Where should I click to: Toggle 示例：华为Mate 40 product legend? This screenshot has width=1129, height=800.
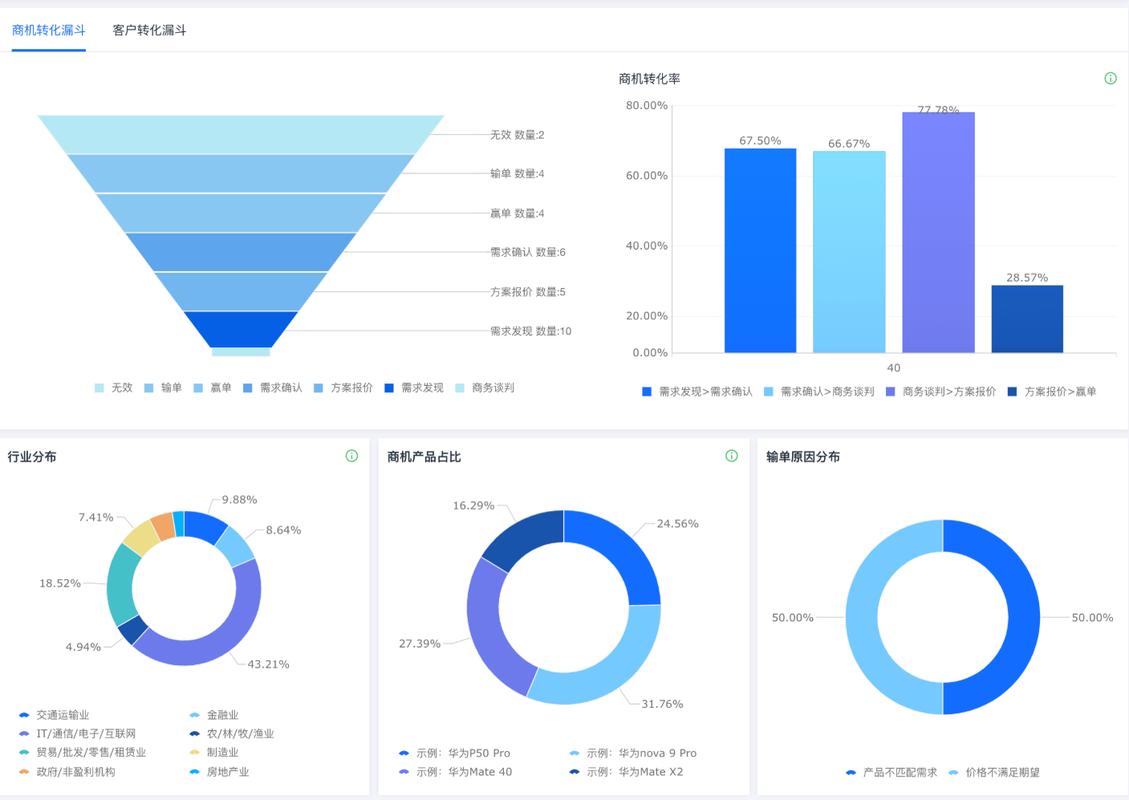click(x=455, y=772)
